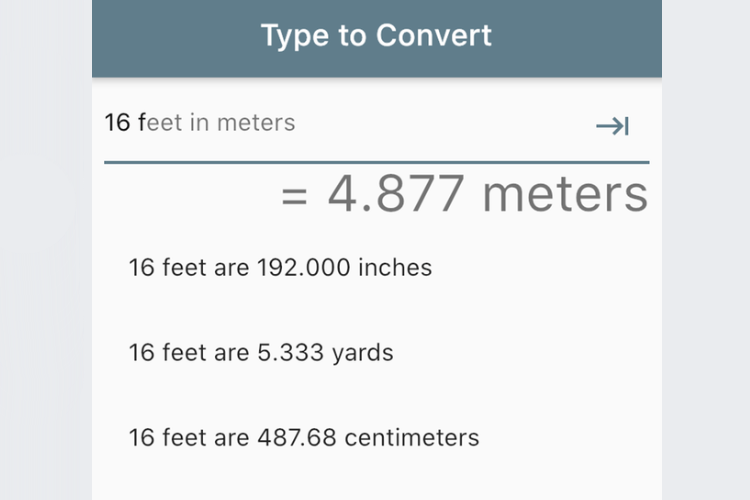This screenshot has width=750, height=500.
Task: Click the 'centimeters' unit word
Action: tap(412, 438)
